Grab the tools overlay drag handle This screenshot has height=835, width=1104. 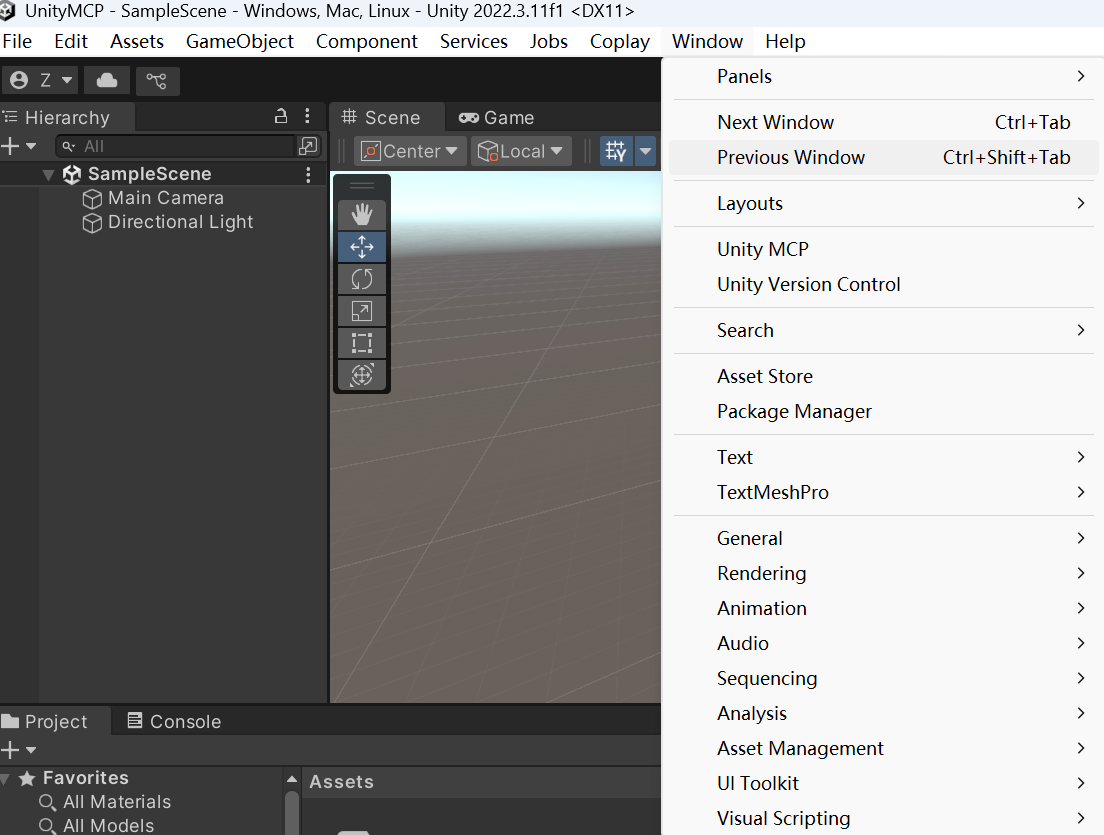coord(362,186)
